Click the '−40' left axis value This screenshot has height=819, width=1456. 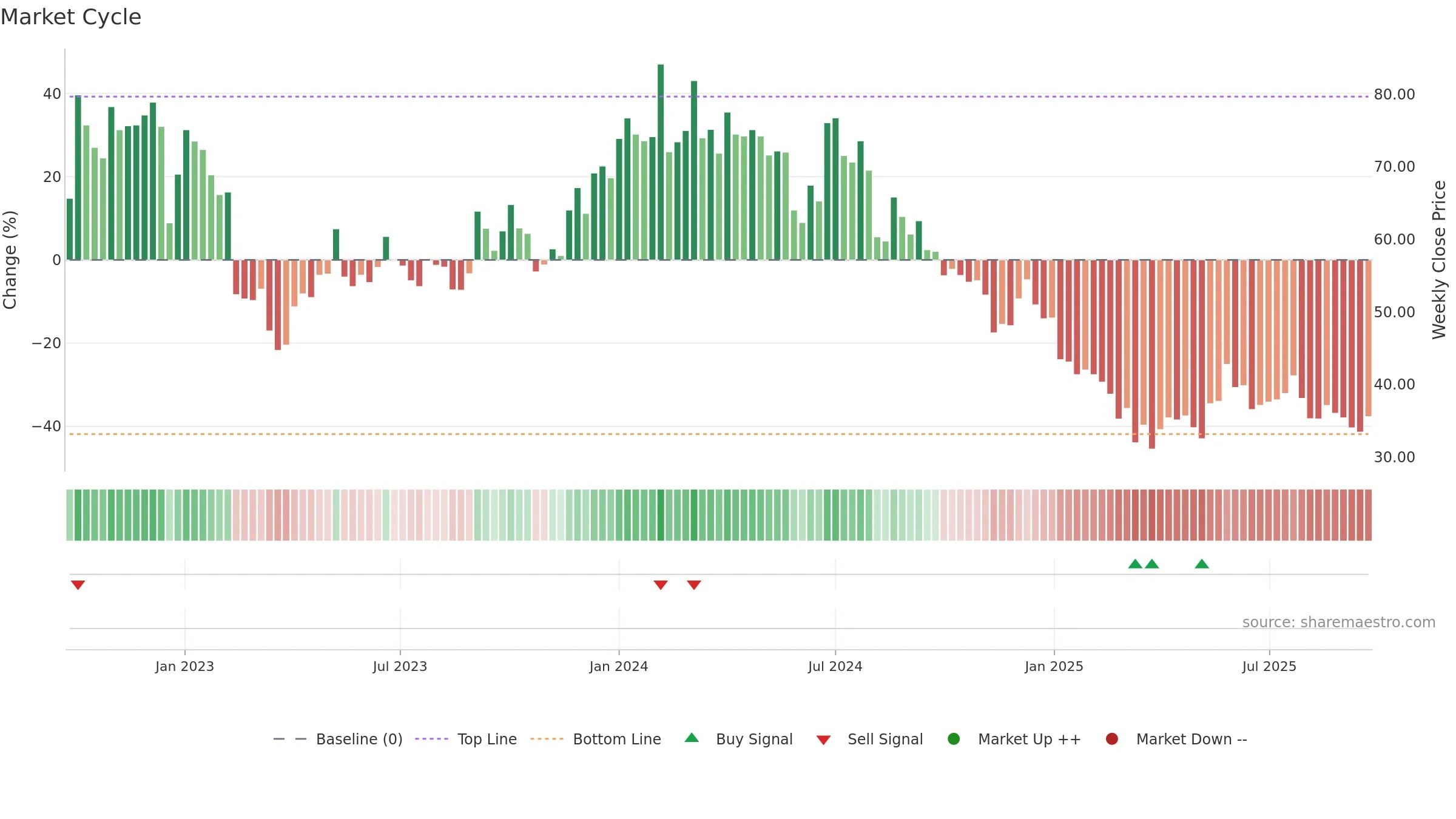click(47, 426)
